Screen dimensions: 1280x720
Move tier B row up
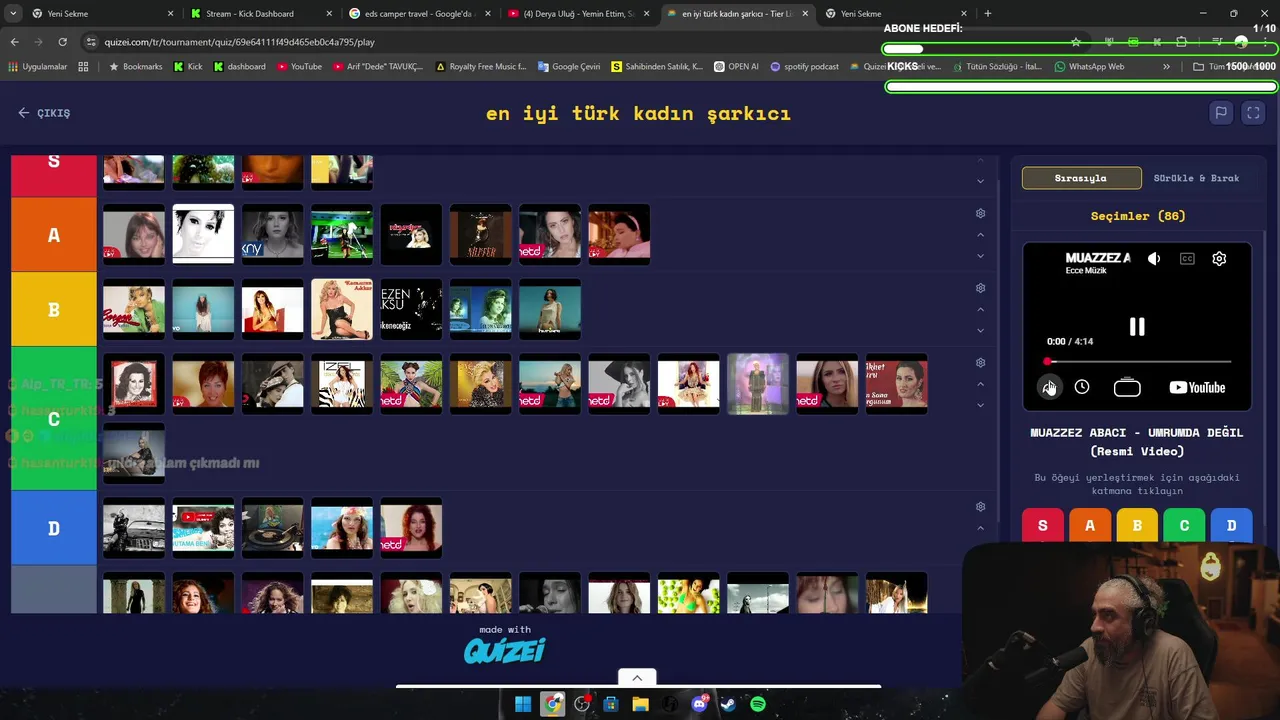[980, 310]
